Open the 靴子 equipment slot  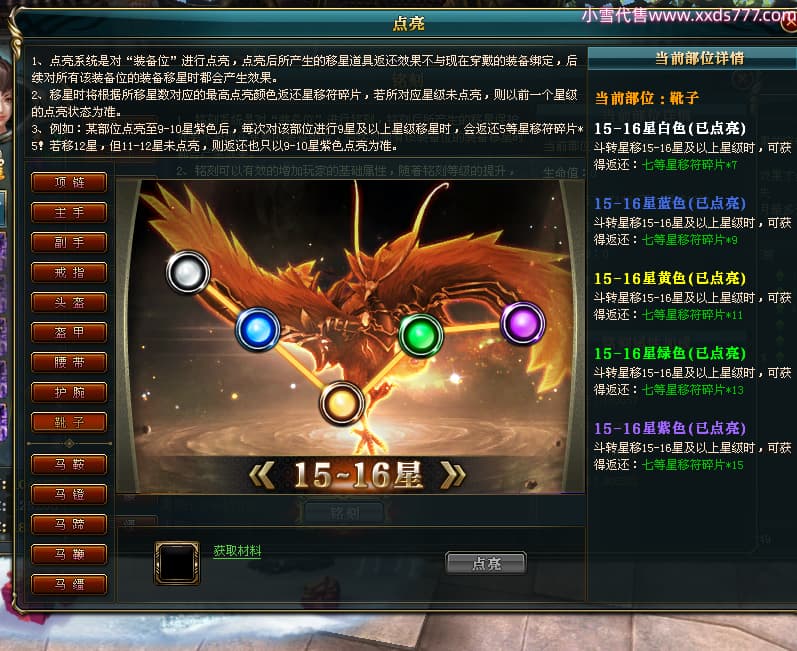click(x=69, y=422)
